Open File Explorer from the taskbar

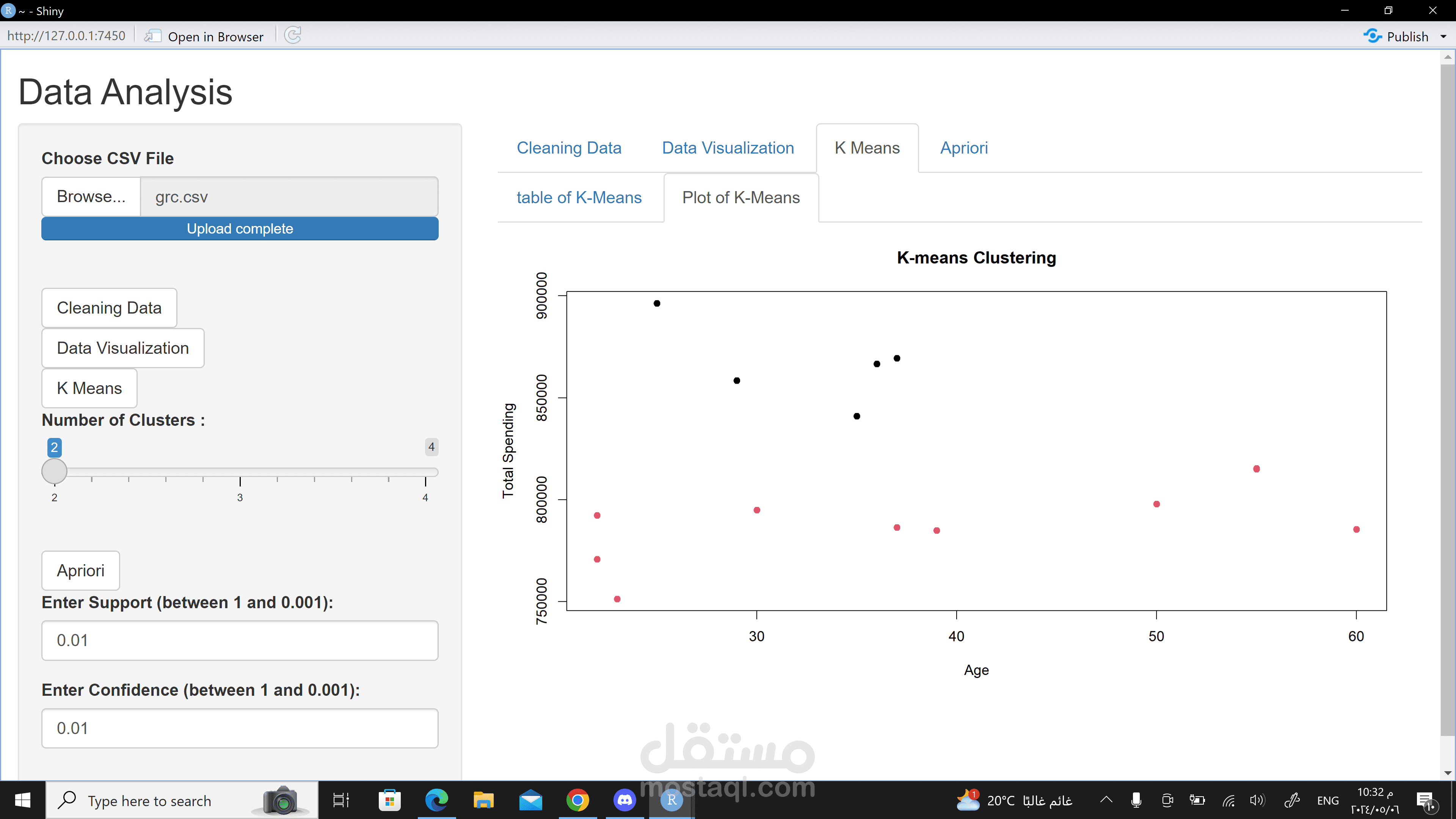point(483,800)
